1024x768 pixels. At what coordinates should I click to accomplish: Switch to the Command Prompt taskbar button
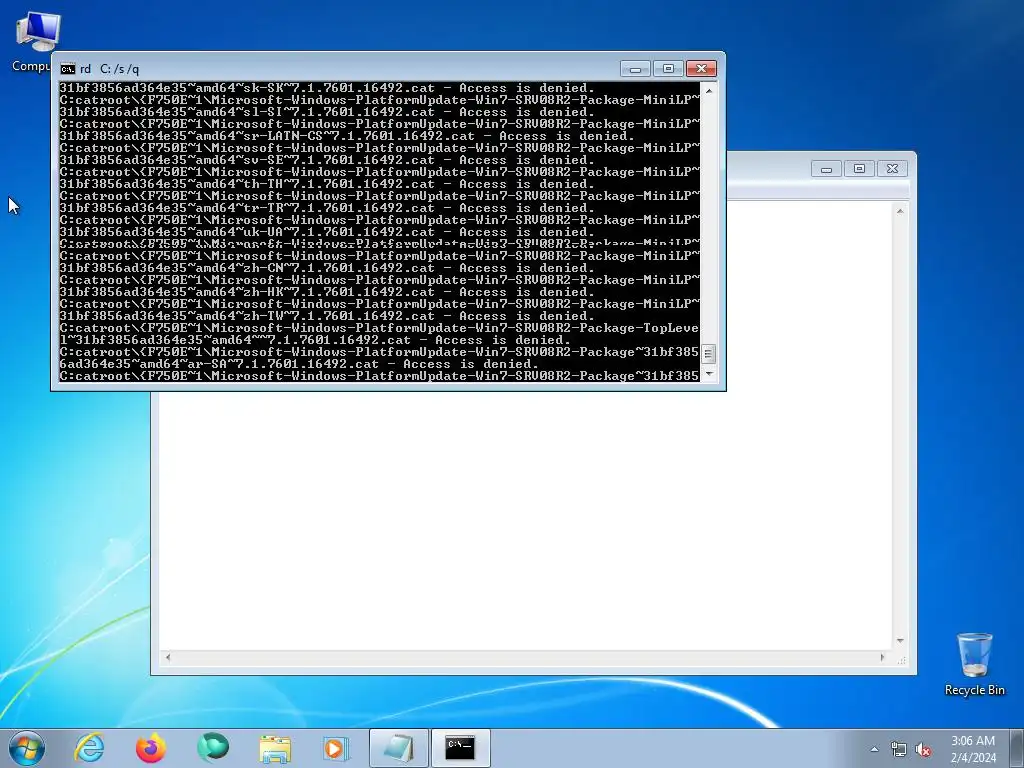click(460, 748)
